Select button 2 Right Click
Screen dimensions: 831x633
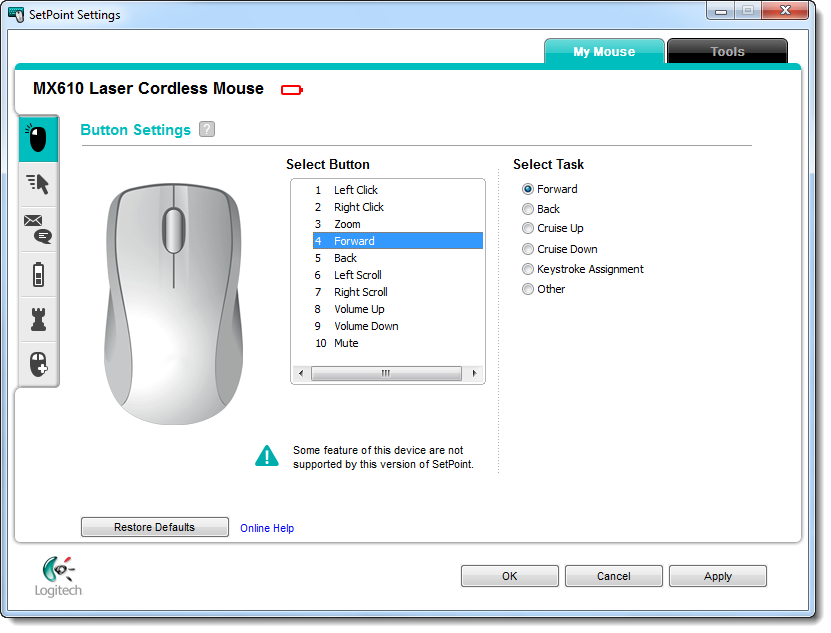pos(398,207)
